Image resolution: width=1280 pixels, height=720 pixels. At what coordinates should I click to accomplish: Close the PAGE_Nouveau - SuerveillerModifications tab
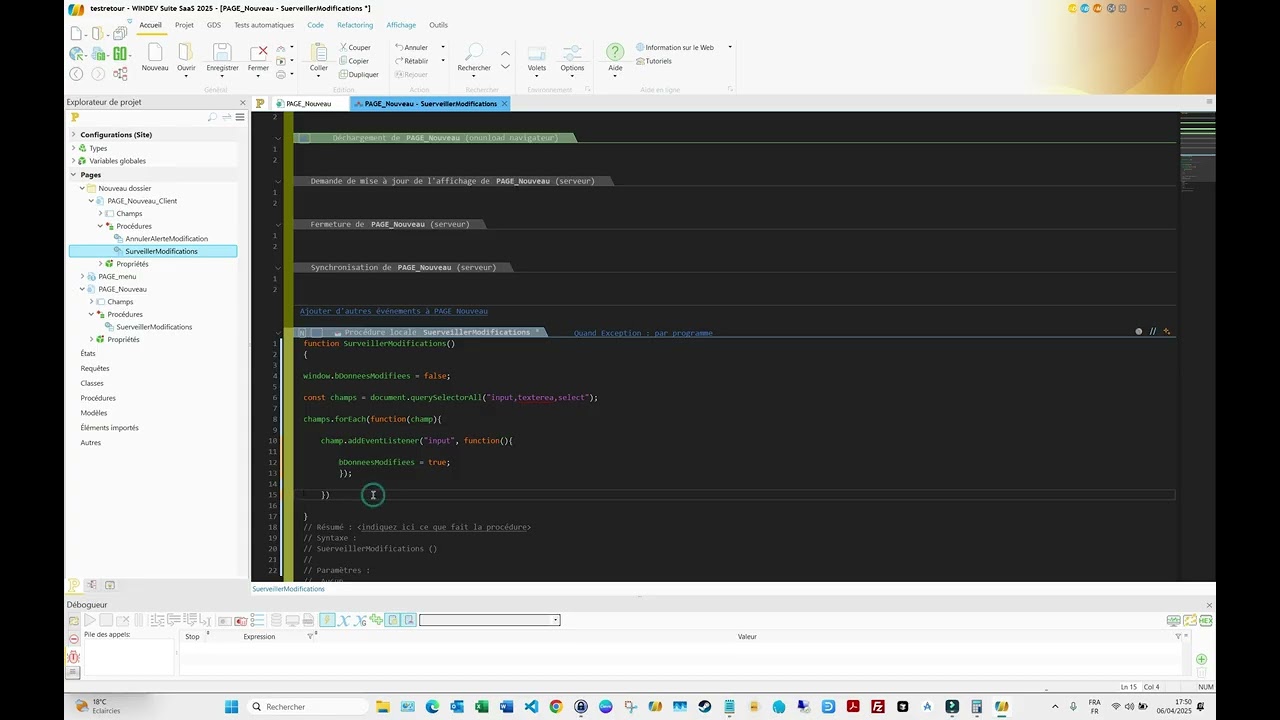point(505,103)
